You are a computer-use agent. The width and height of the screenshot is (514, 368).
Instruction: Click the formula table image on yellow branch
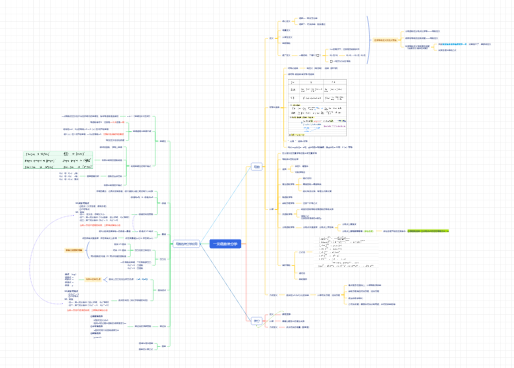pyautogui.click(x=317, y=108)
